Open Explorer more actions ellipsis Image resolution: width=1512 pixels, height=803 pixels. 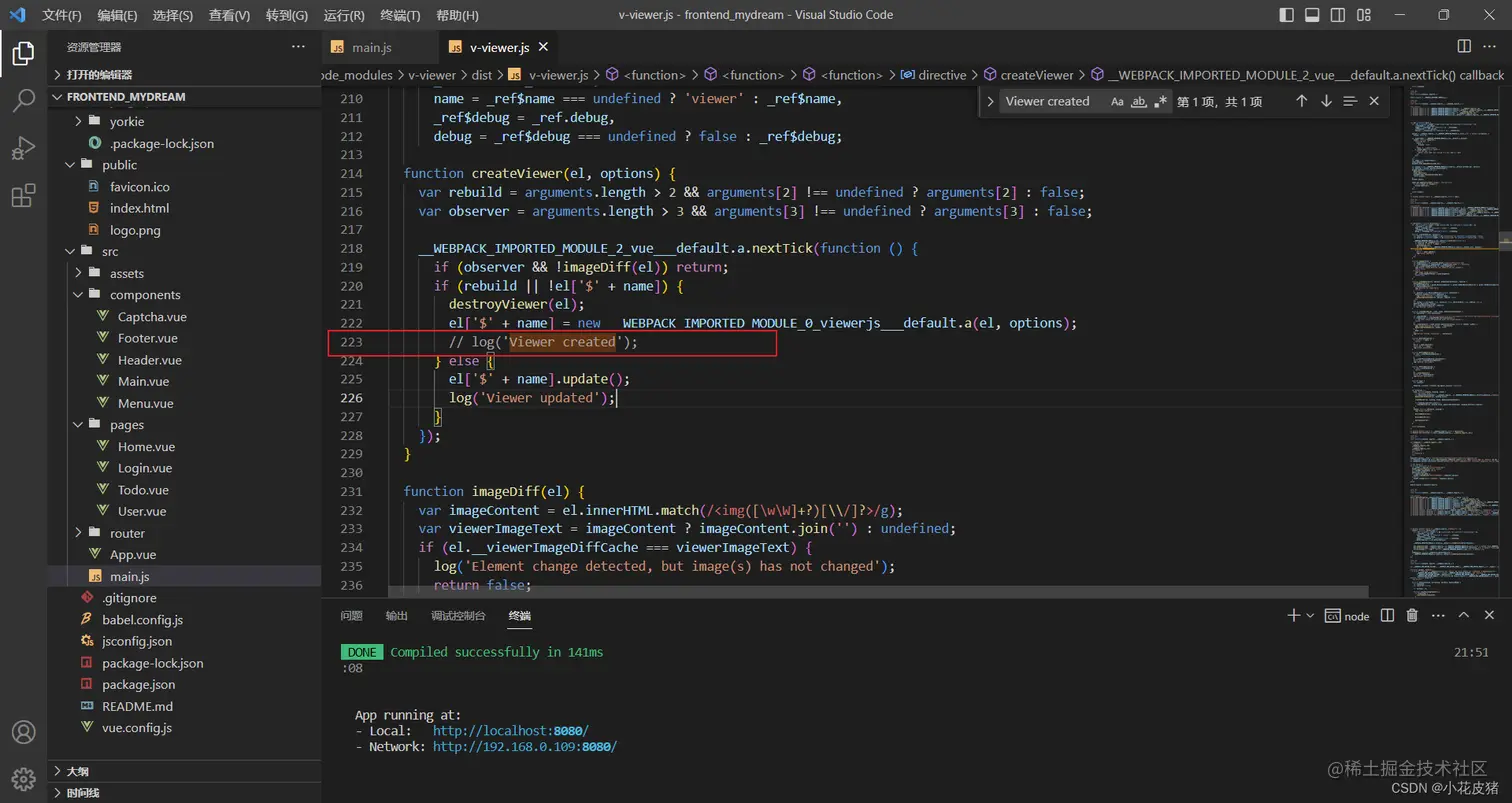click(298, 47)
